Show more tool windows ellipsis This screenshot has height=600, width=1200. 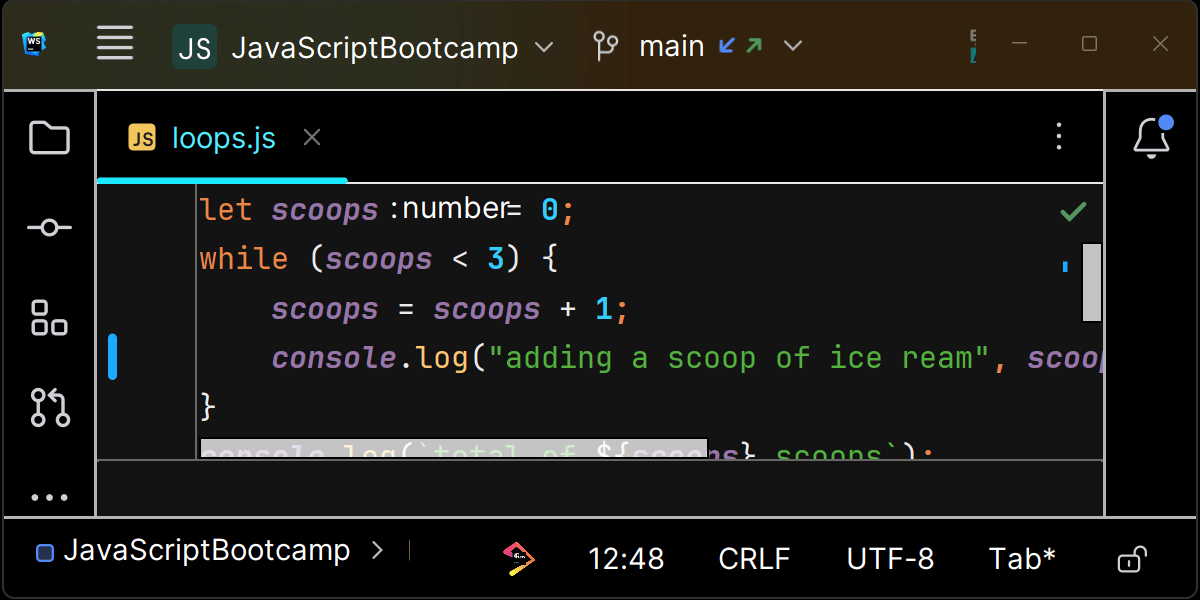pyautogui.click(x=49, y=497)
